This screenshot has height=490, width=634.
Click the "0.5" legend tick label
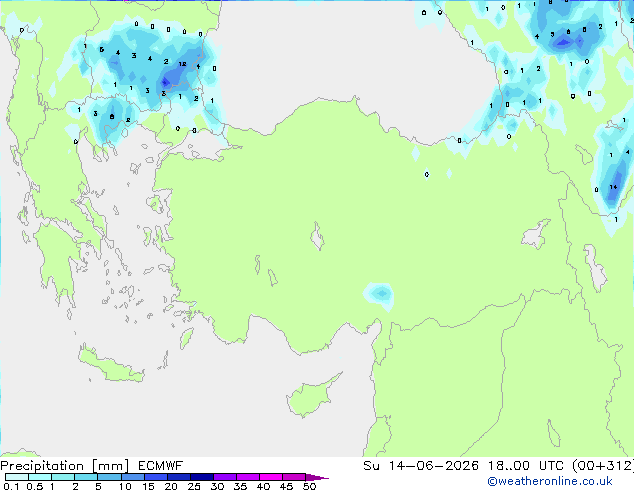tap(35, 486)
